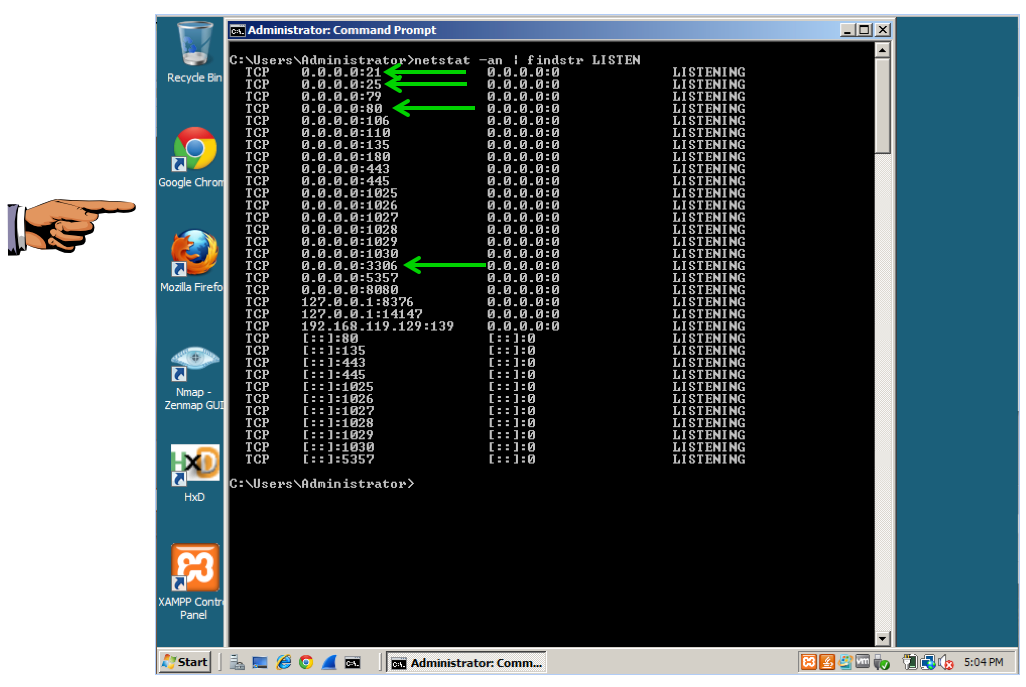Click the Start button

[185, 662]
